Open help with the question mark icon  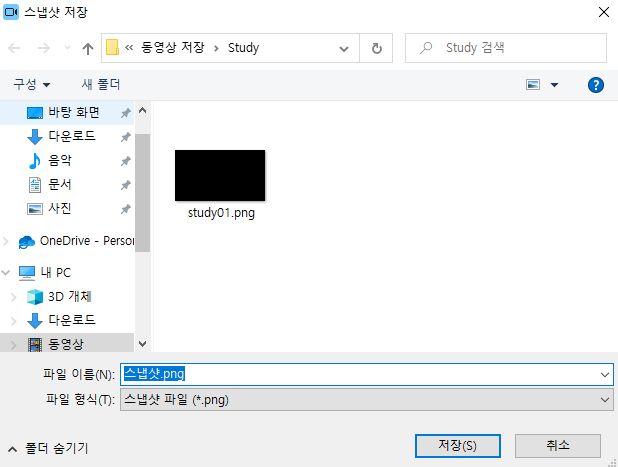click(x=596, y=85)
